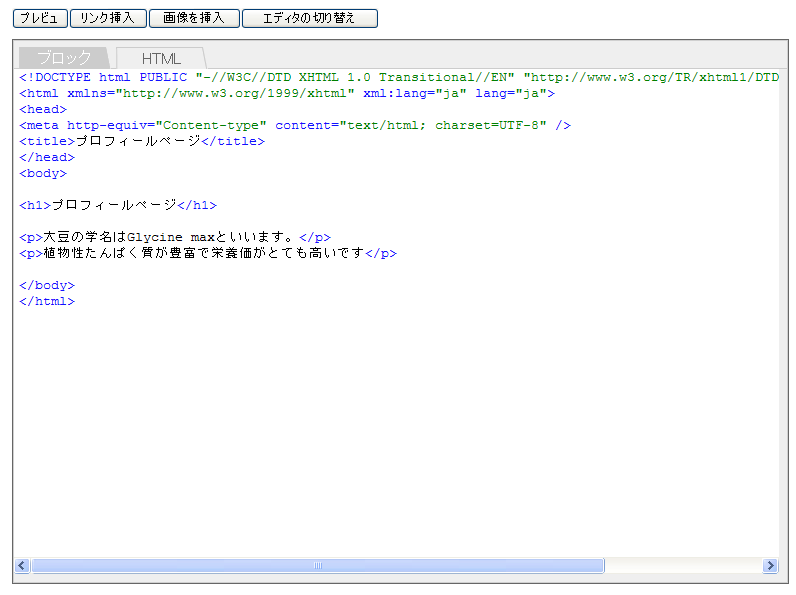
Task: Click the <title>プロフィールページ line
Action: pyautogui.click(x=142, y=141)
